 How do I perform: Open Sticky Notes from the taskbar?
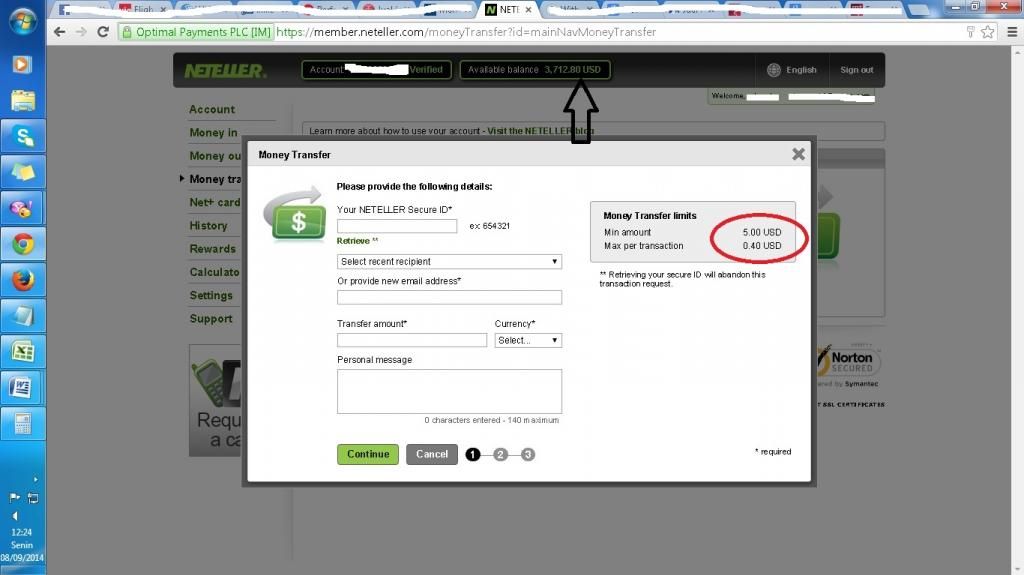[23, 172]
